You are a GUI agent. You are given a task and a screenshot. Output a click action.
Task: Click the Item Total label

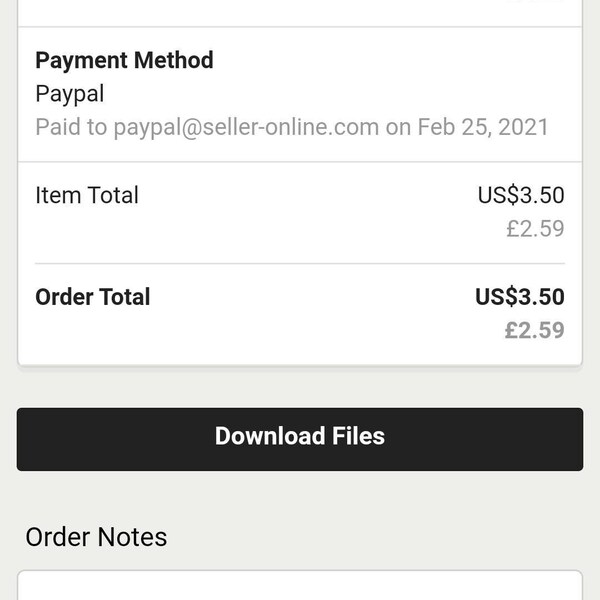click(87, 195)
